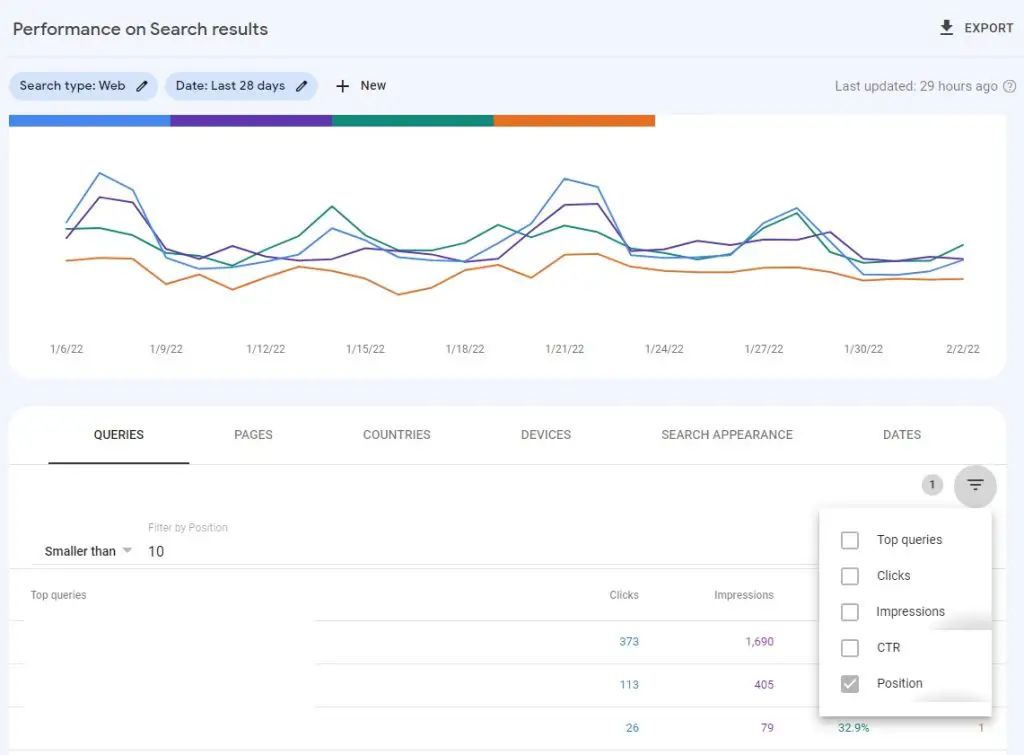The image size is (1024, 755).
Task: Click the Export download icon
Action: tap(946, 27)
